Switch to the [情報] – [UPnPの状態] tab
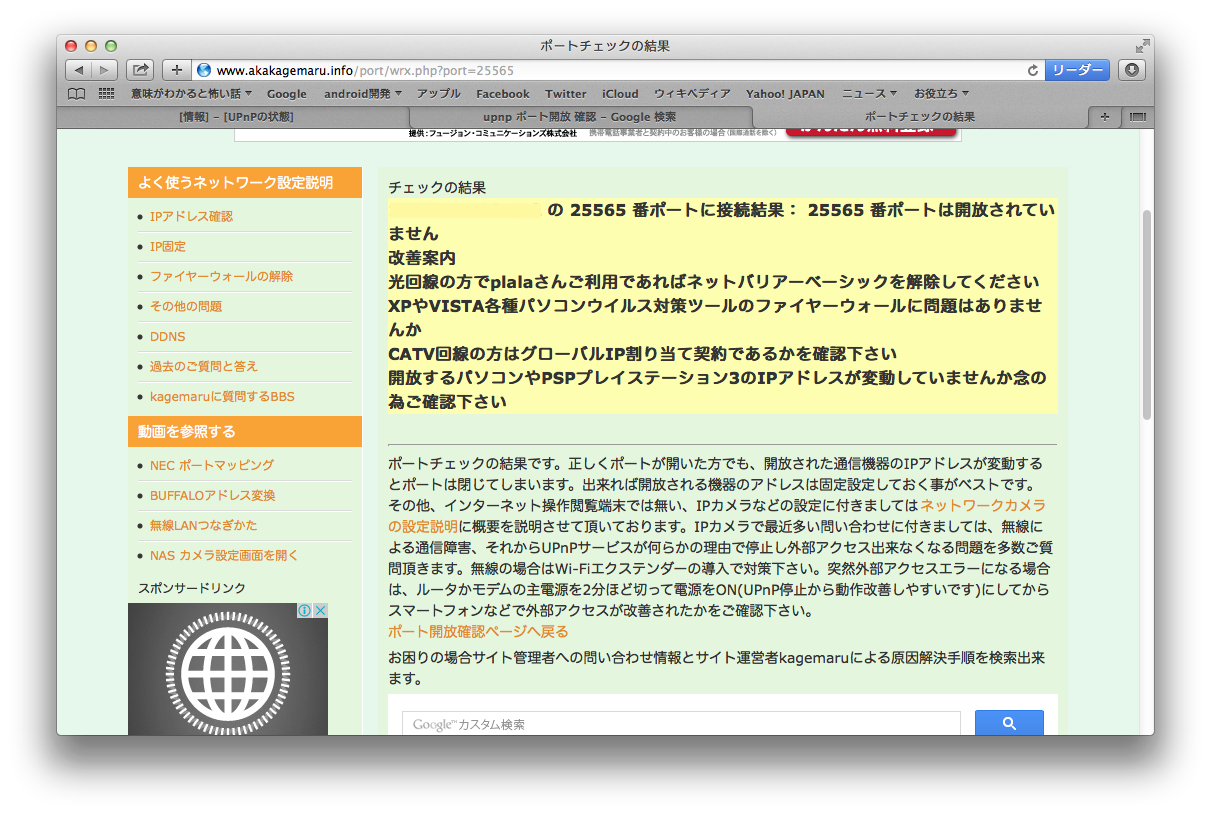 [236, 117]
